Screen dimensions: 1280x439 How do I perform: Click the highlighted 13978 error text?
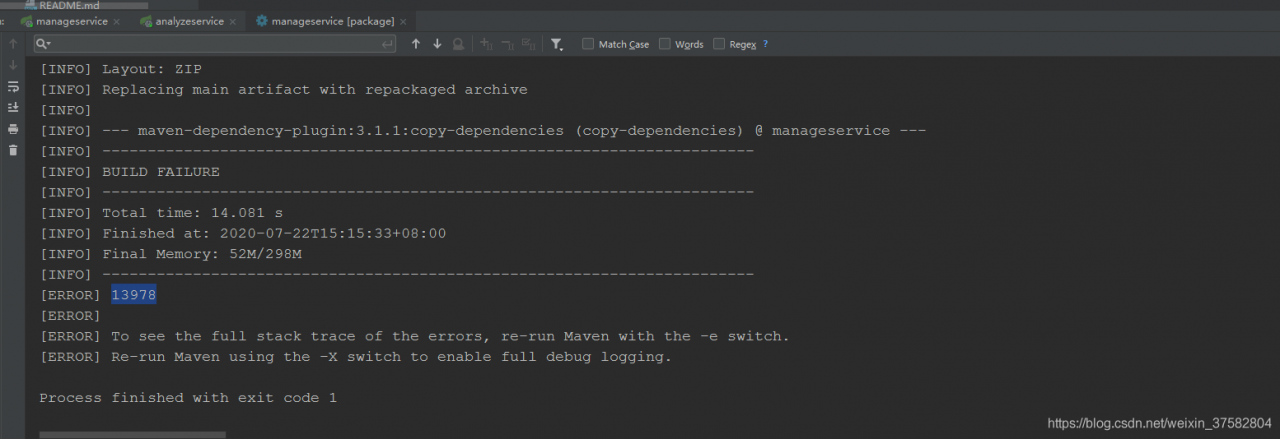(x=134, y=295)
